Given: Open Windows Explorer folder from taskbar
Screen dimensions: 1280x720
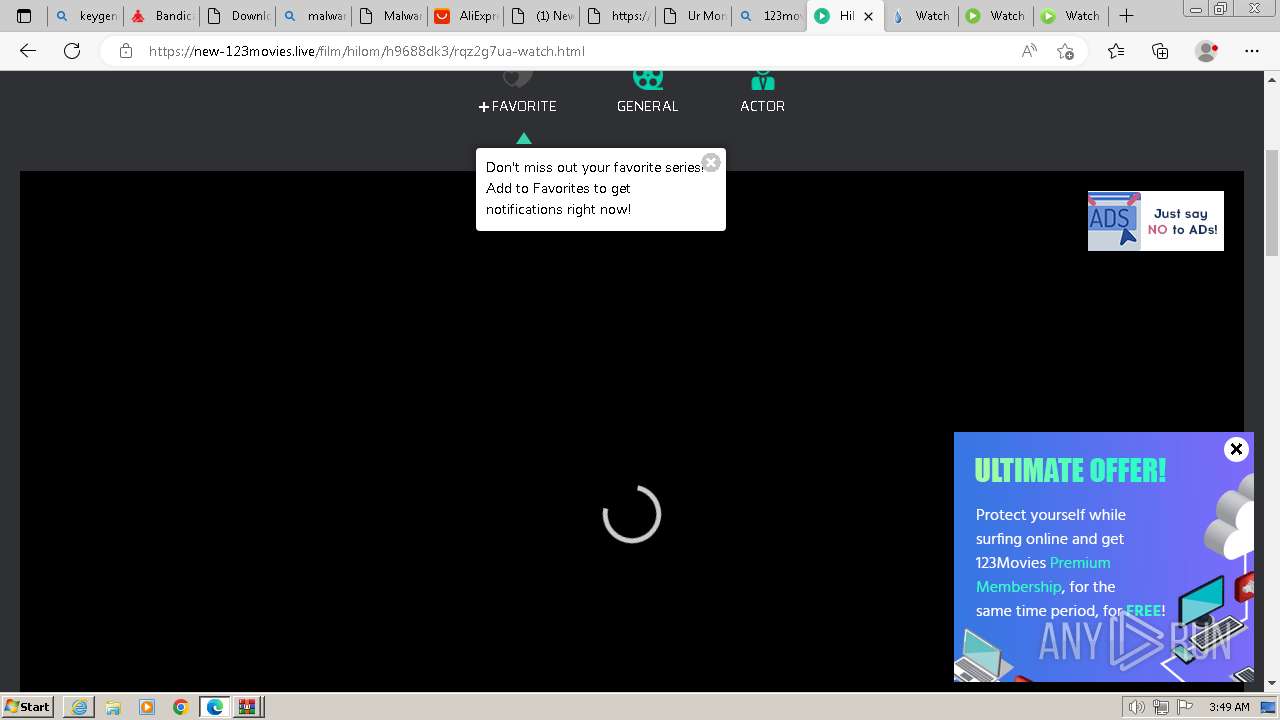Looking at the screenshot, I should (113, 707).
